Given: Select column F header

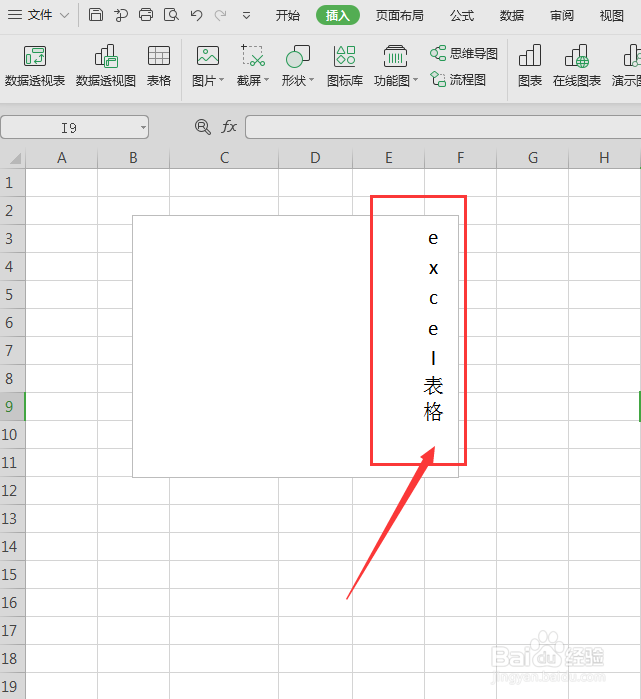Looking at the screenshot, I should [460, 158].
